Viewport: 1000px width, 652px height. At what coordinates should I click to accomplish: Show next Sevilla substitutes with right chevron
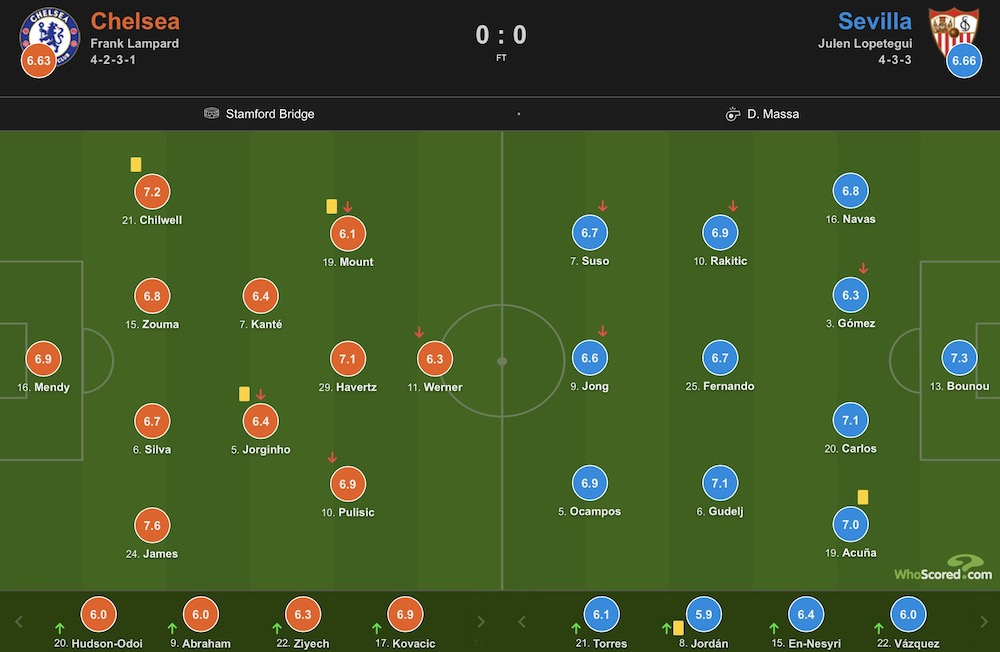[983, 621]
